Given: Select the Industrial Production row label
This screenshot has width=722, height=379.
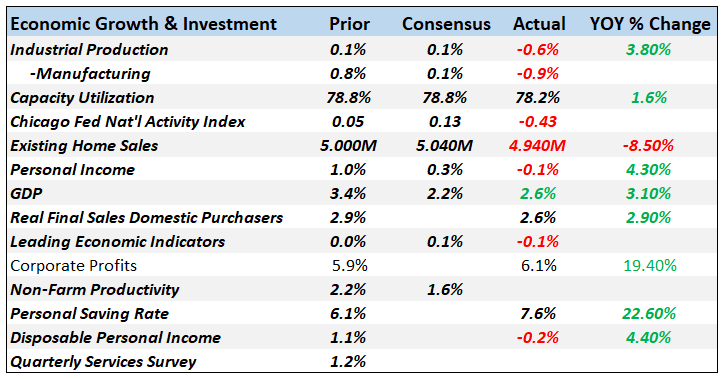Looking at the screenshot, I should (89, 50).
